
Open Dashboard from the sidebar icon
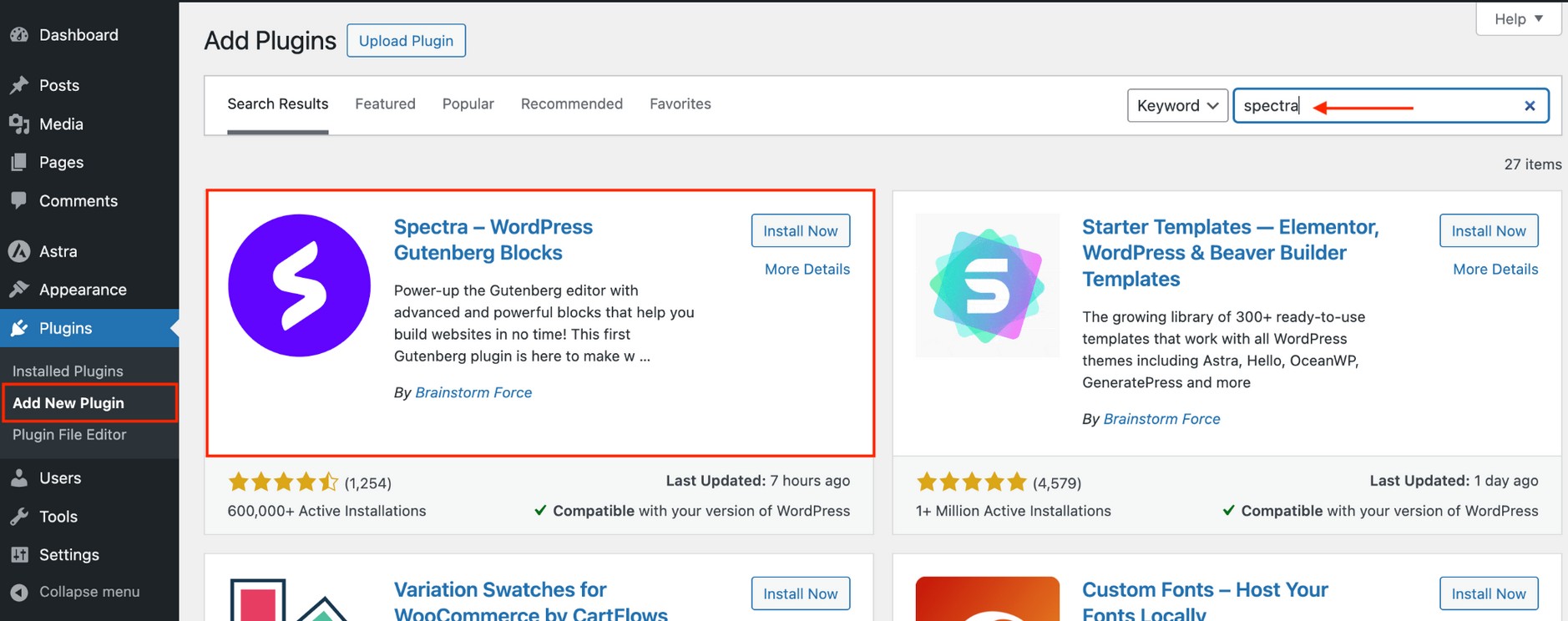coord(19,35)
